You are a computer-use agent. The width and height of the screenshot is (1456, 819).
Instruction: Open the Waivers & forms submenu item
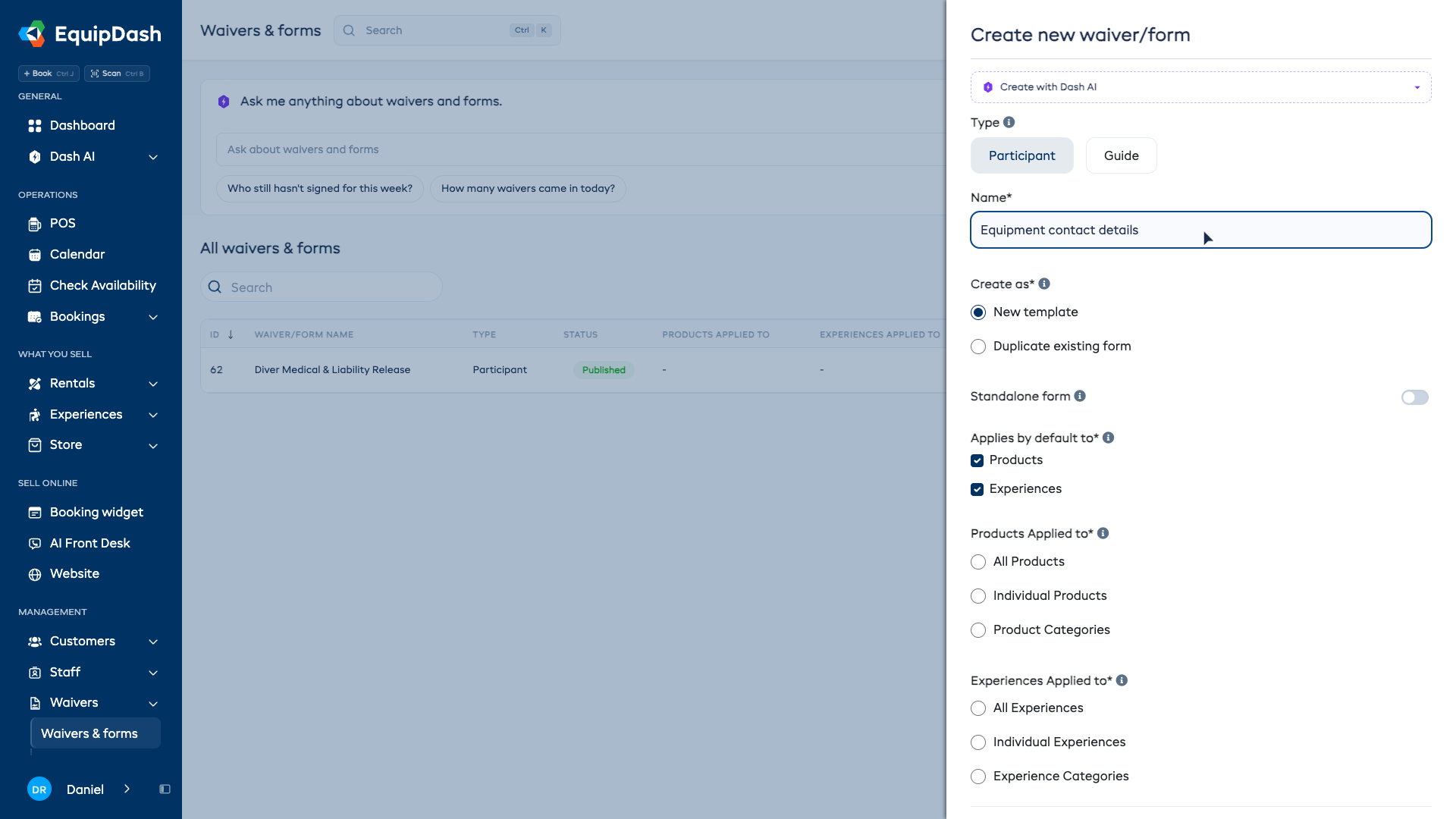96,733
